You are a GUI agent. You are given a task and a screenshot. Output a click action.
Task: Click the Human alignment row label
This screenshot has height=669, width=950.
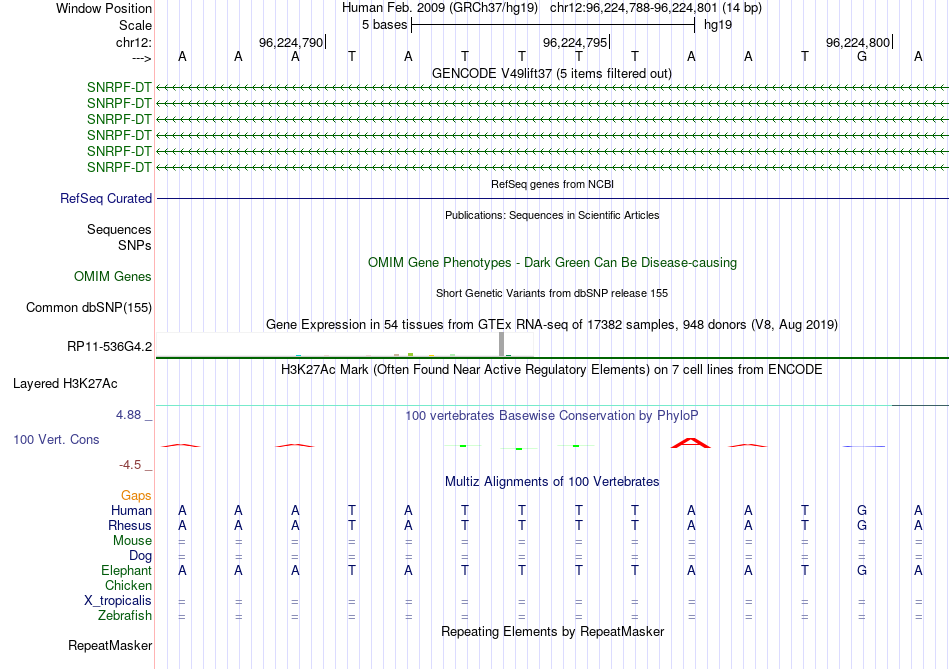131,511
